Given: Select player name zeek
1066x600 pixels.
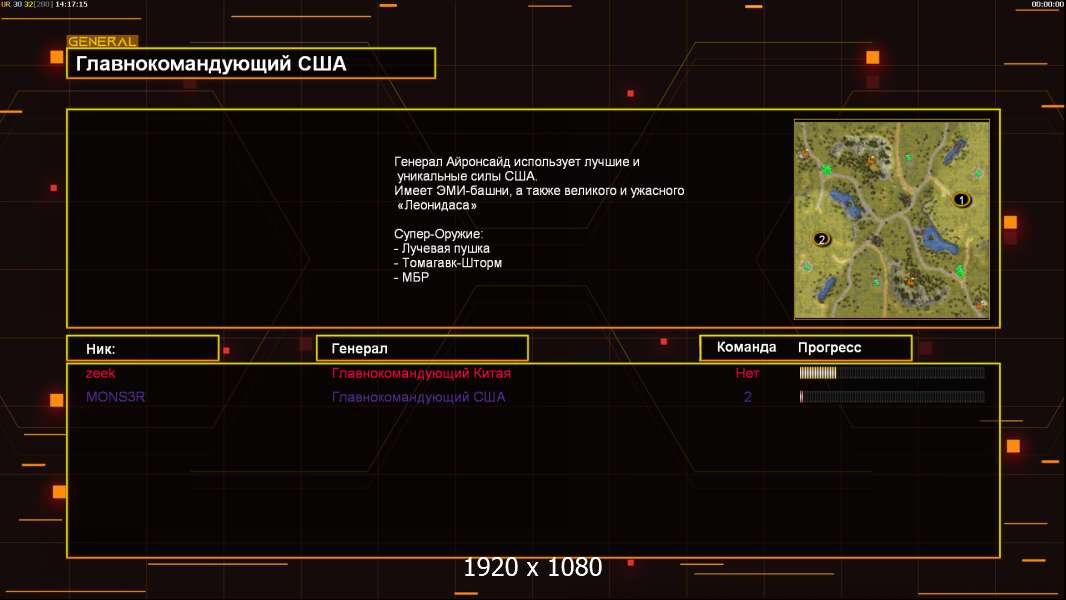Looking at the screenshot, I should [x=101, y=373].
